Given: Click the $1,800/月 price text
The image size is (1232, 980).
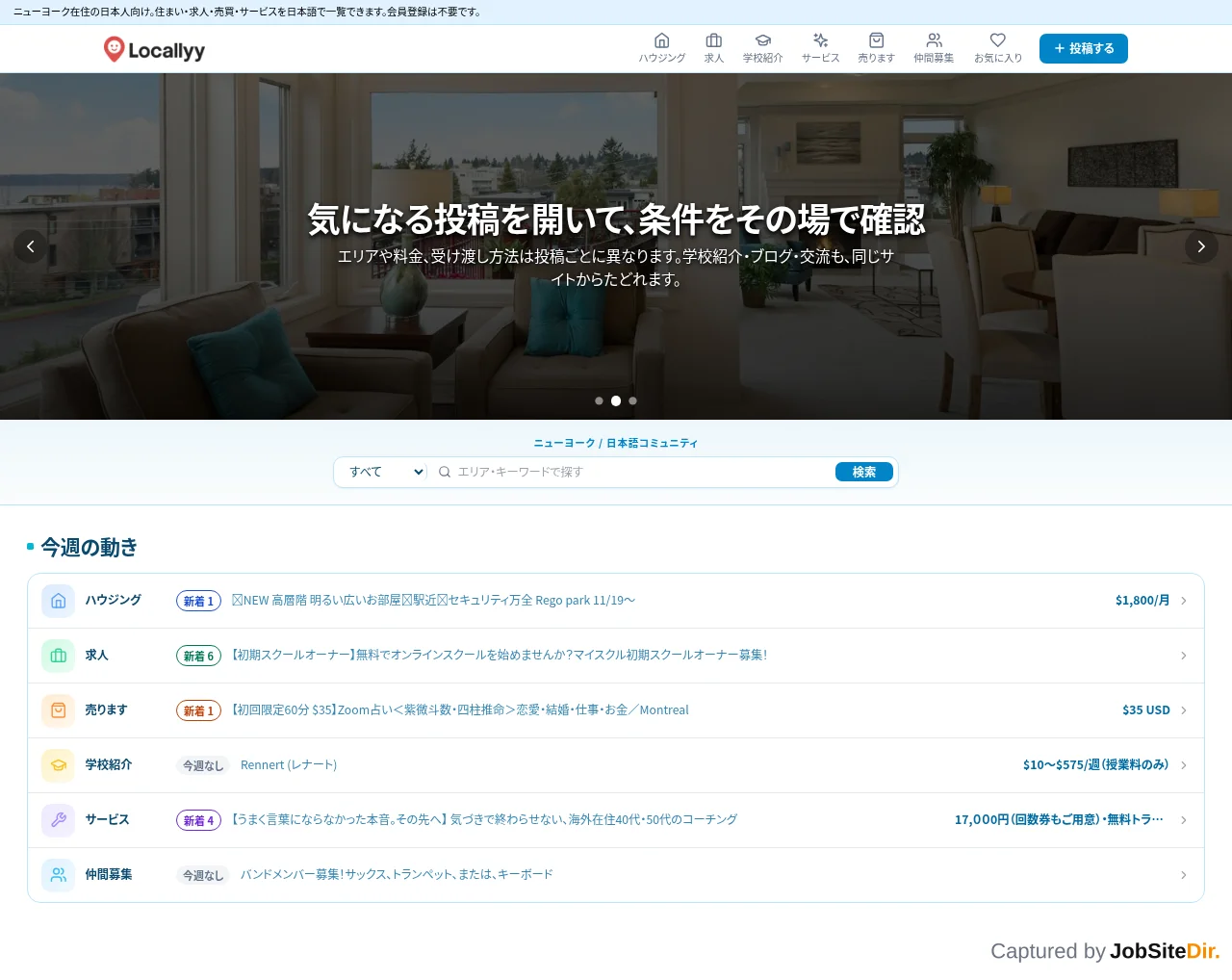Looking at the screenshot, I should pyautogui.click(x=1142, y=601).
